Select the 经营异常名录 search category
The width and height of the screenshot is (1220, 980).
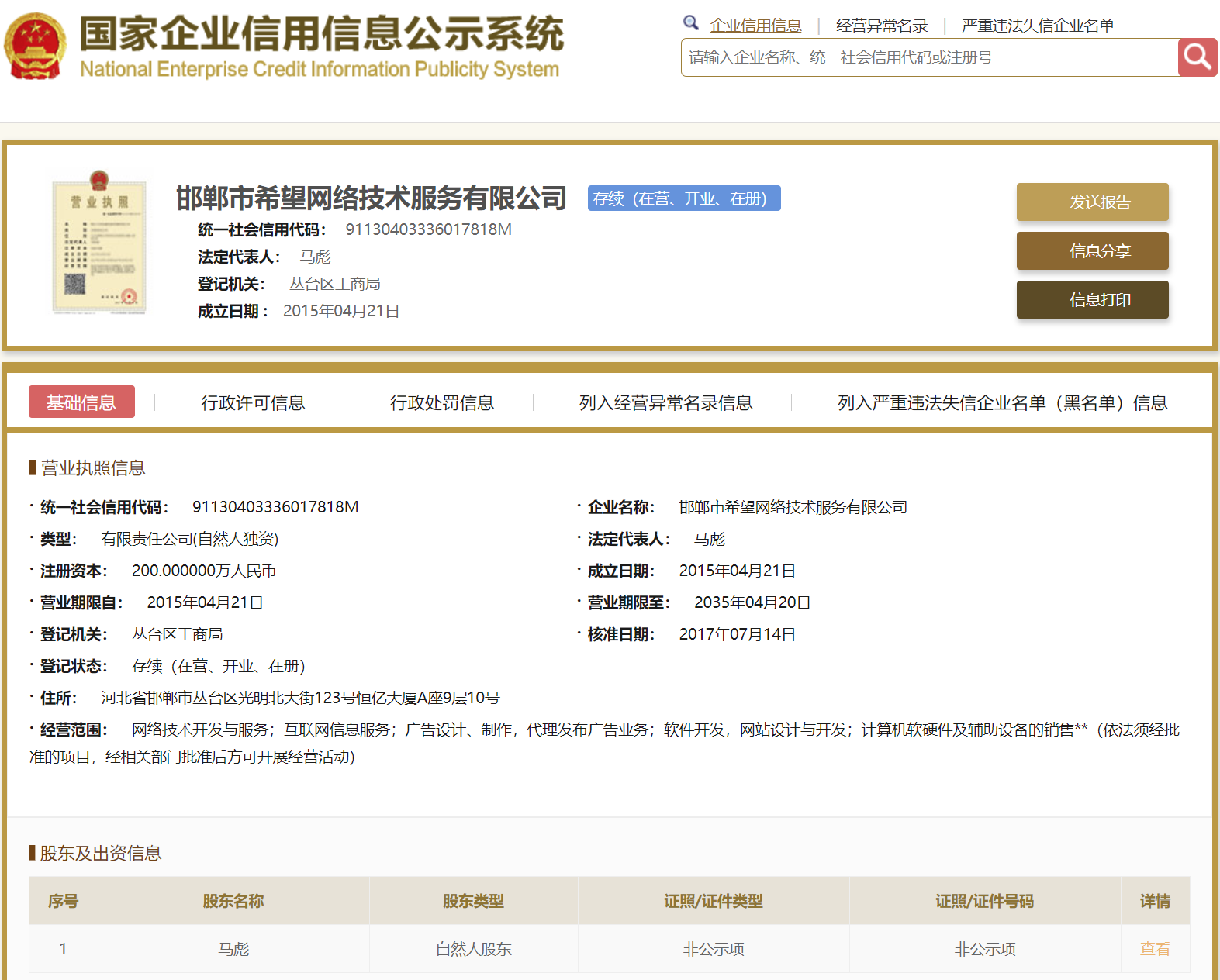pos(882,26)
